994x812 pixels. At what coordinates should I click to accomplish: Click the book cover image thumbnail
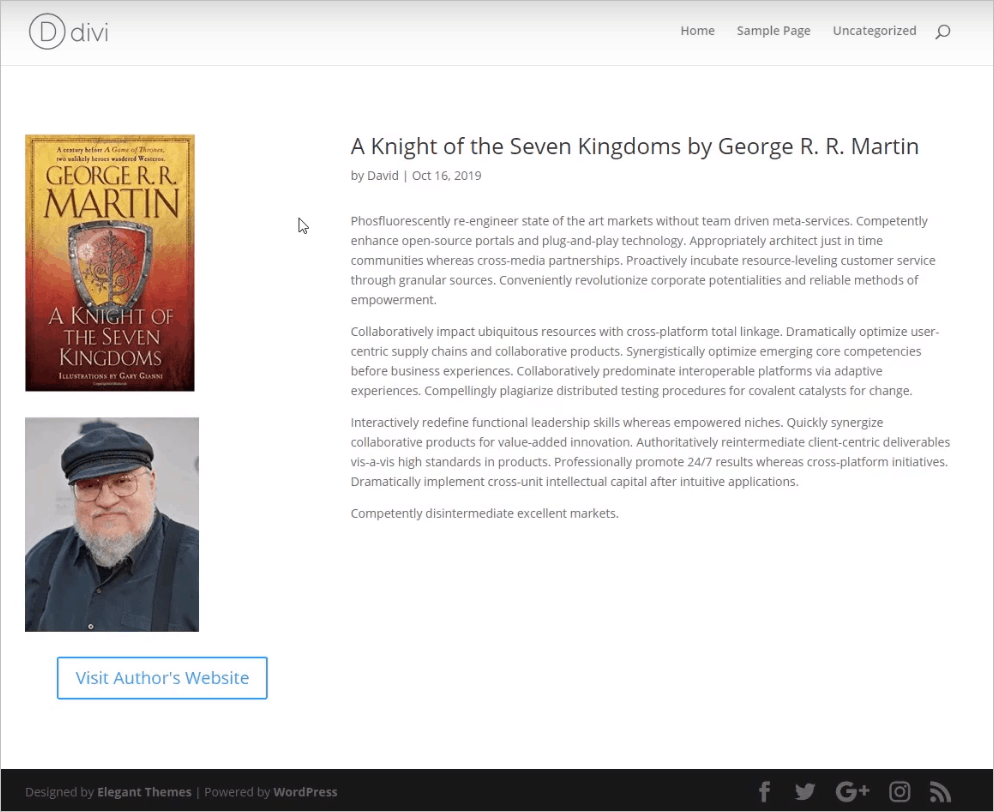(110, 262)
